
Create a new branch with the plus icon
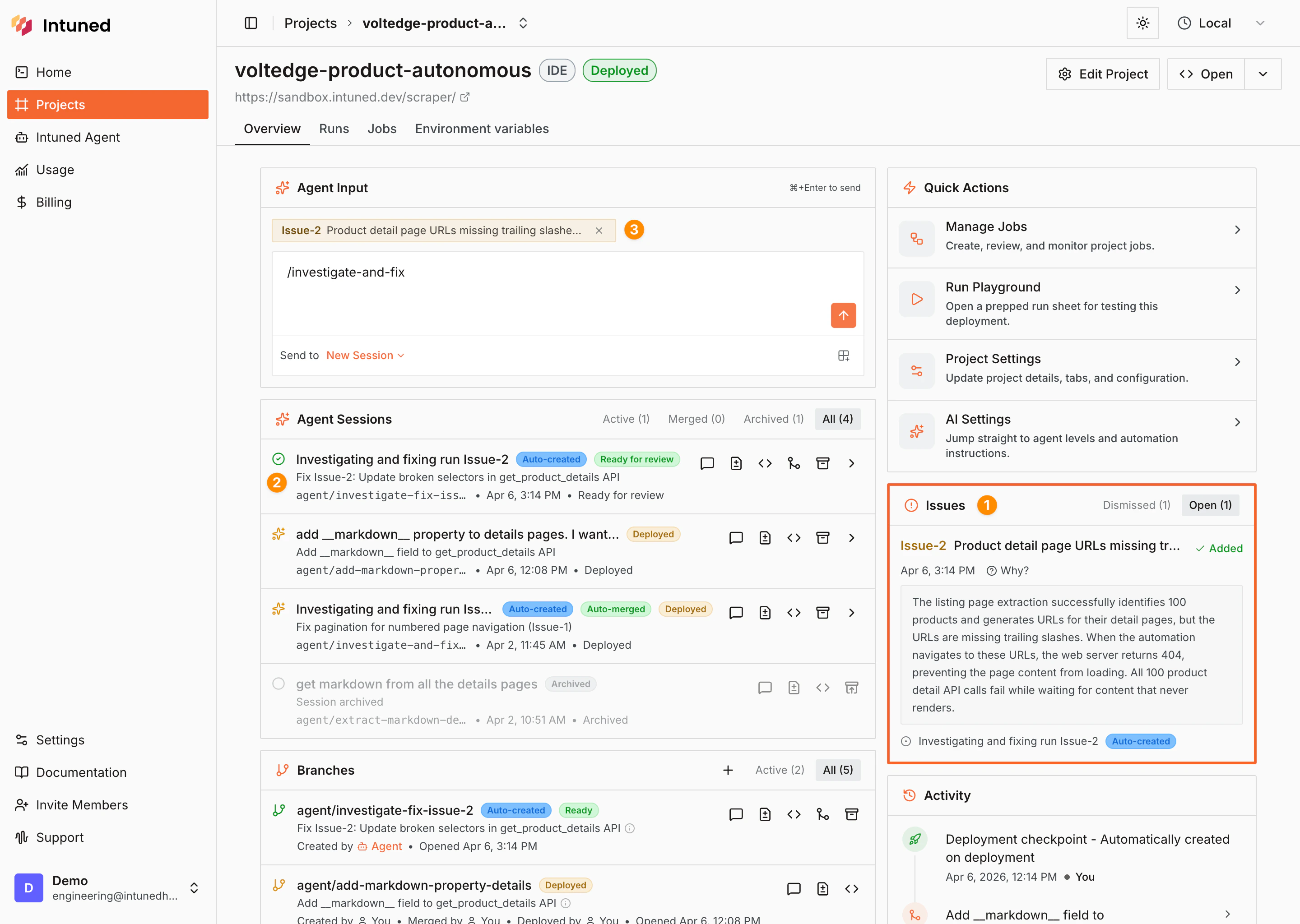(728, 770)
